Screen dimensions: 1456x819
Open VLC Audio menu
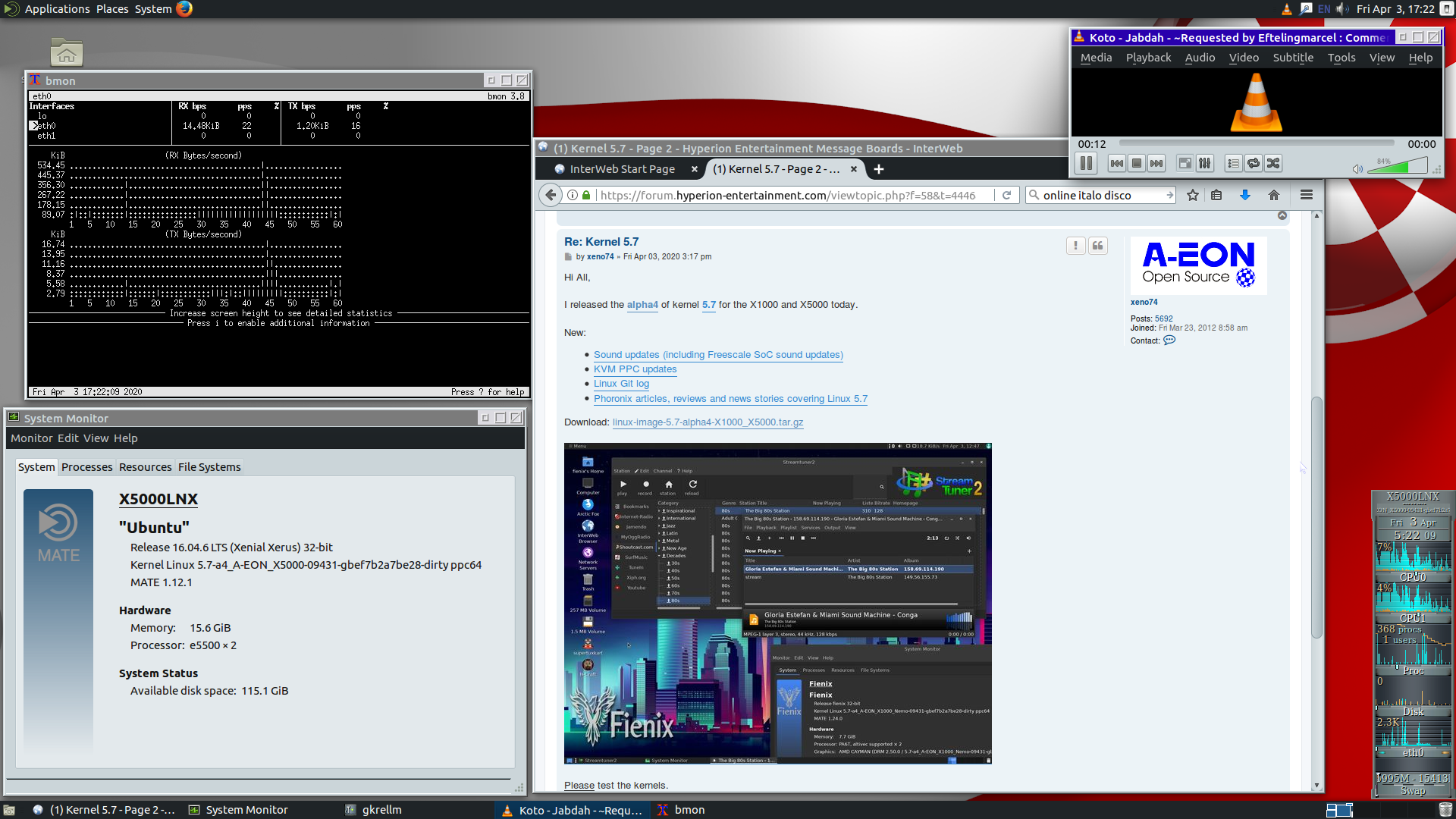(1200, 58)
